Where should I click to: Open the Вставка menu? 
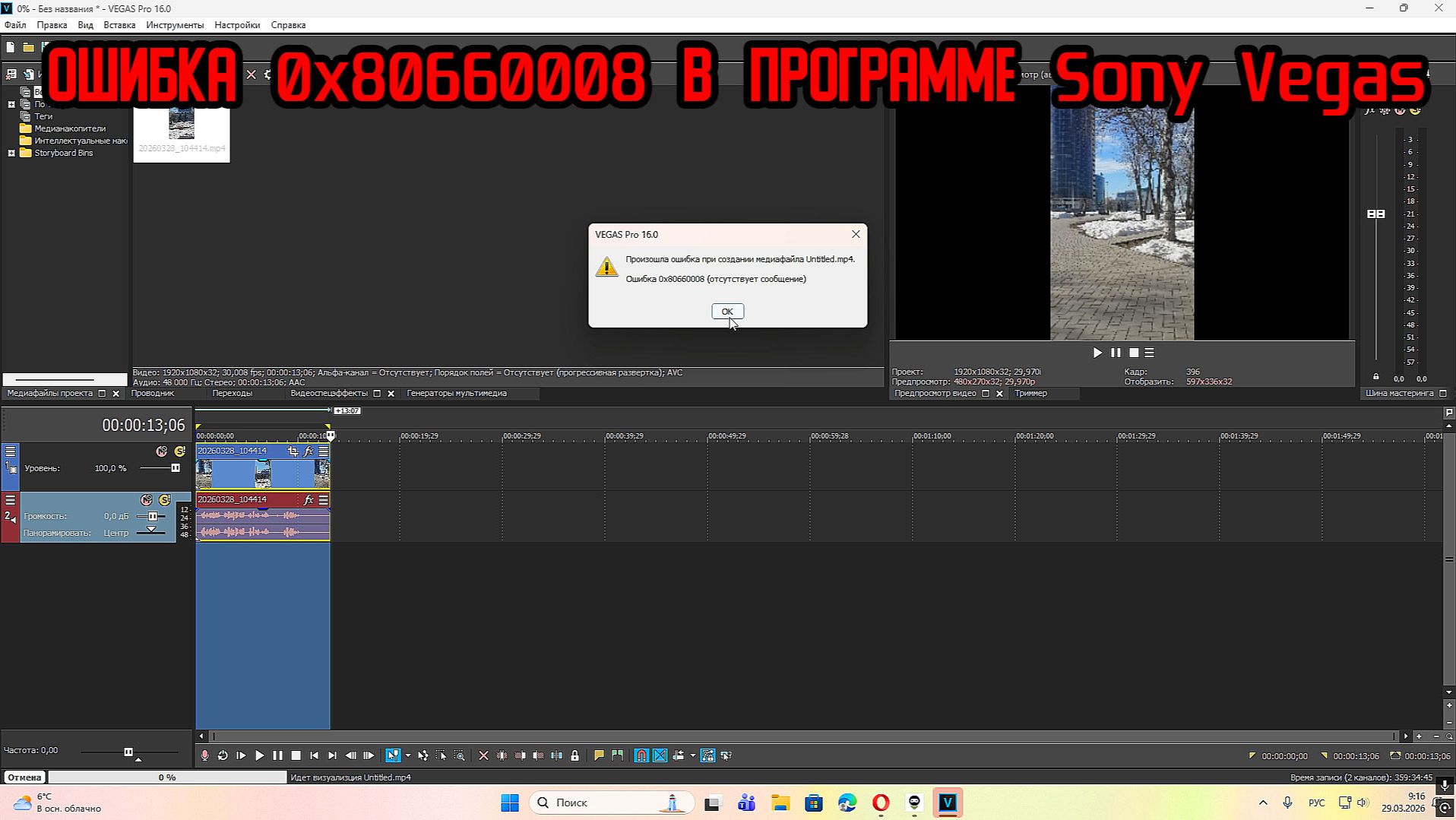(x=119, y=25)
